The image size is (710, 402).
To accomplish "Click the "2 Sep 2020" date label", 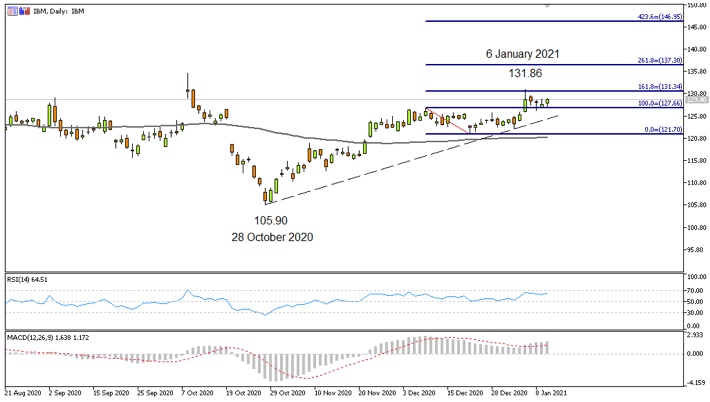I will point(65,393).
